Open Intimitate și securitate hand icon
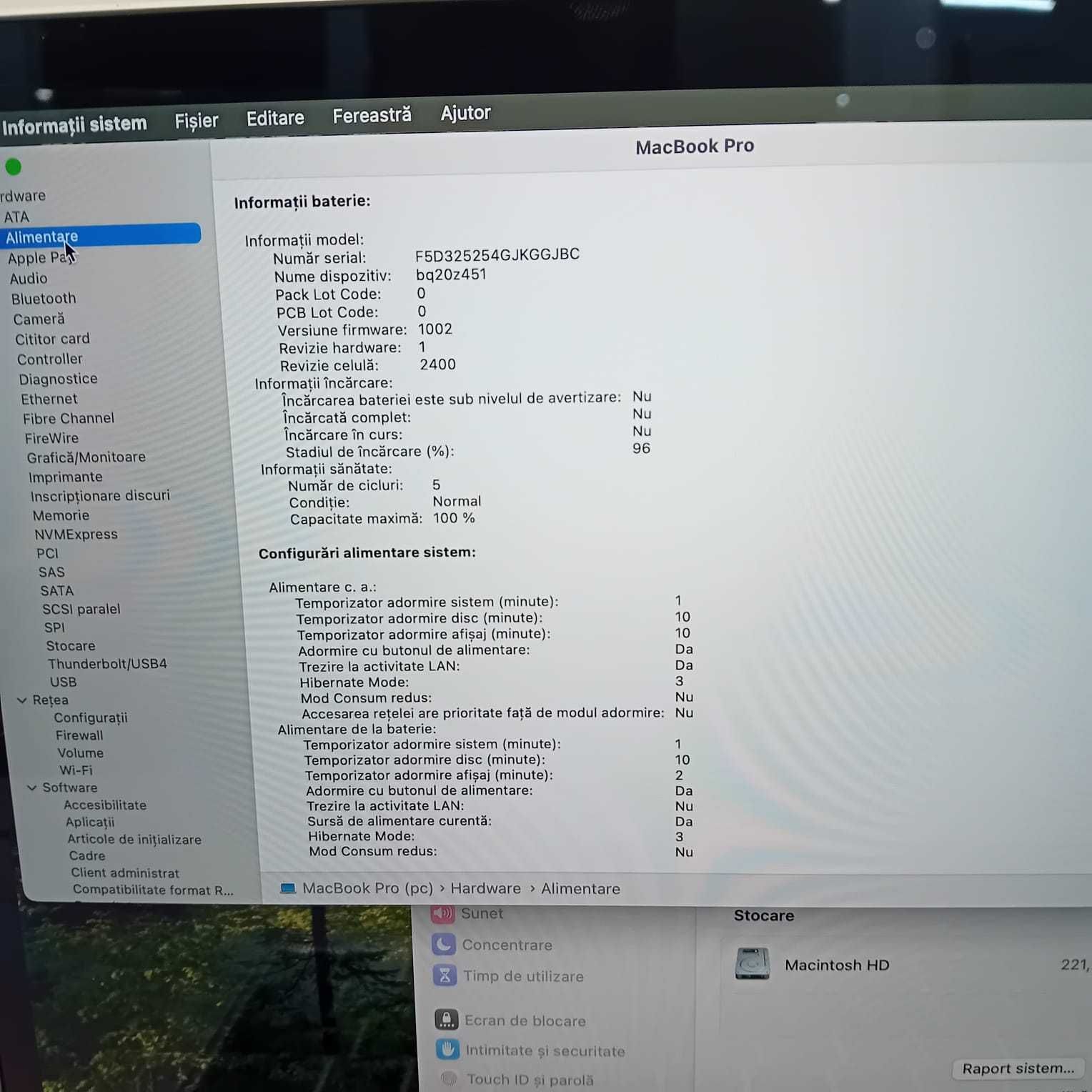 (448, 1049)
